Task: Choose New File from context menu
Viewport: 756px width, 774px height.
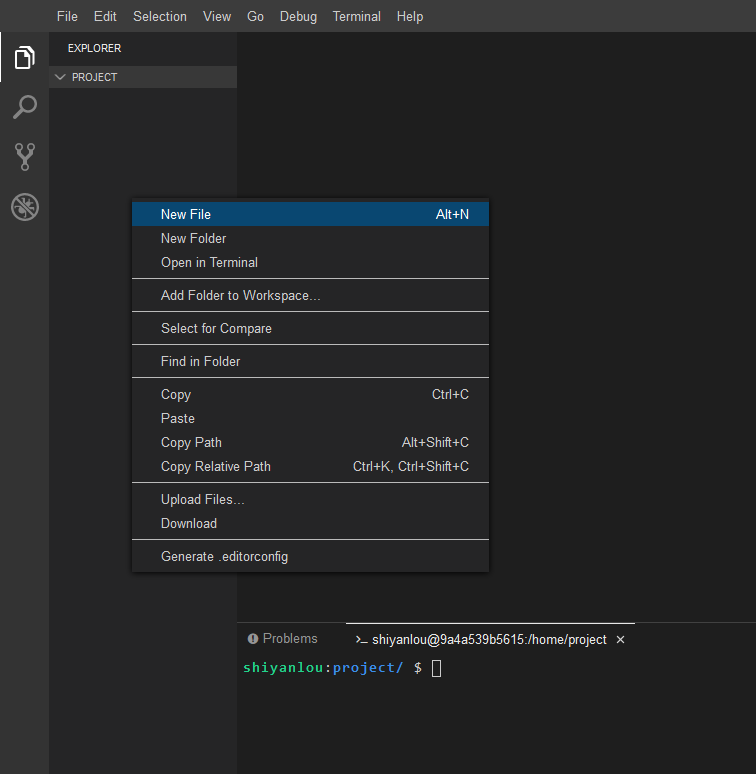Action: point(310,214)
